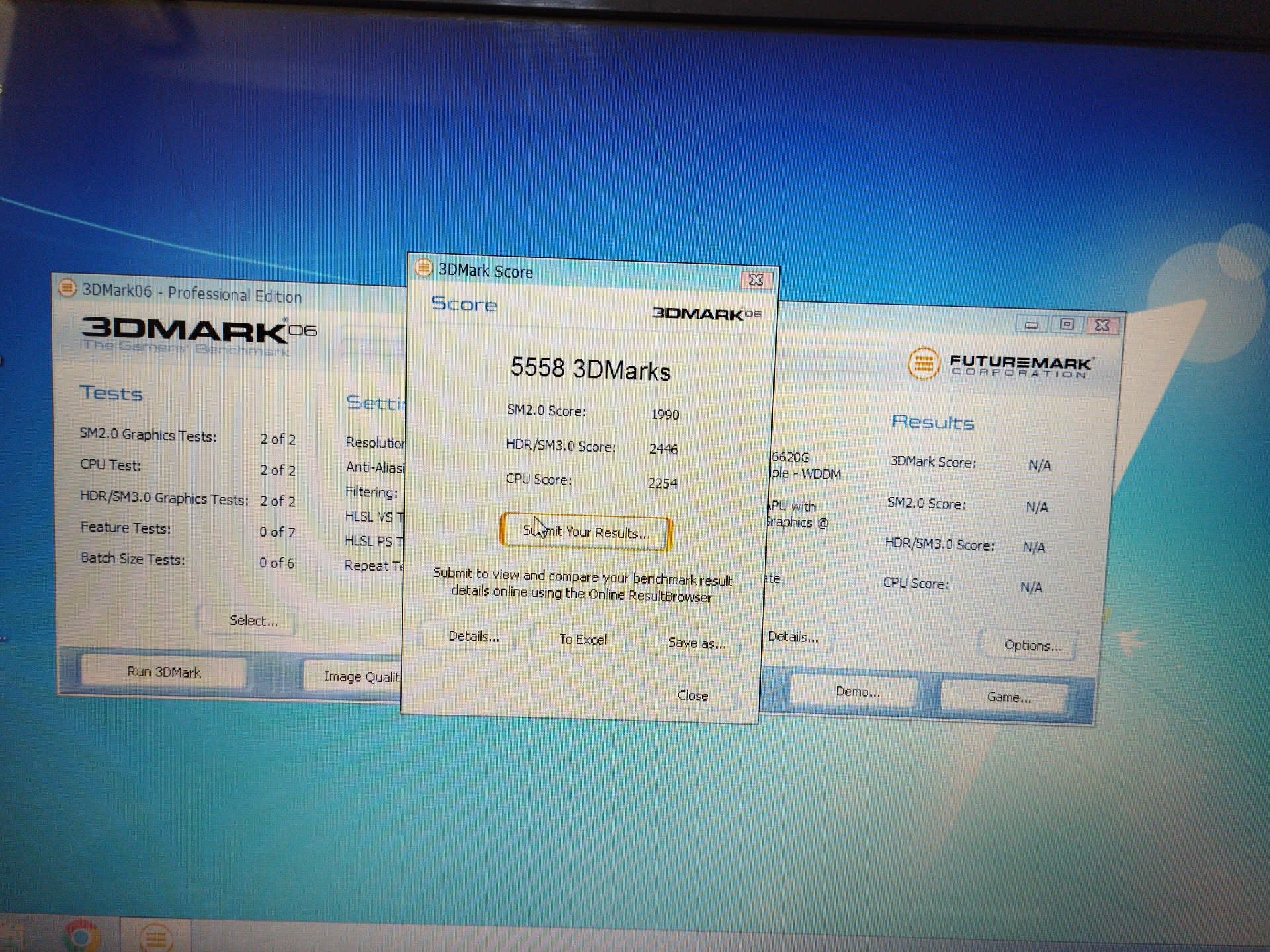Click Results CPU Score N/A value
The image size is (1270, 952).
click(1032, 587)
